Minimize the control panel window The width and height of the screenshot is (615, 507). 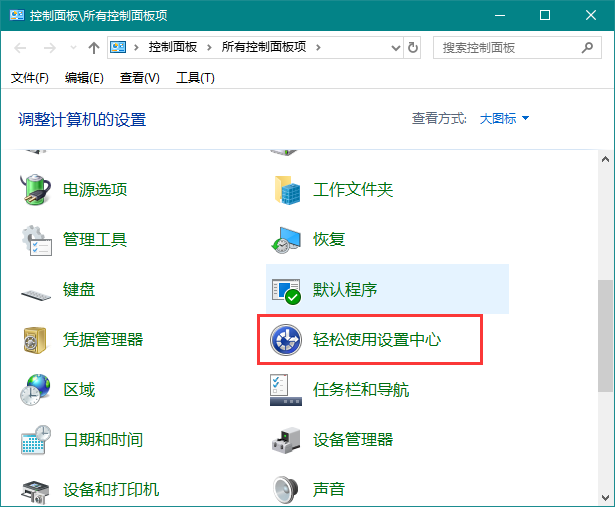click(x=500, y=15)
